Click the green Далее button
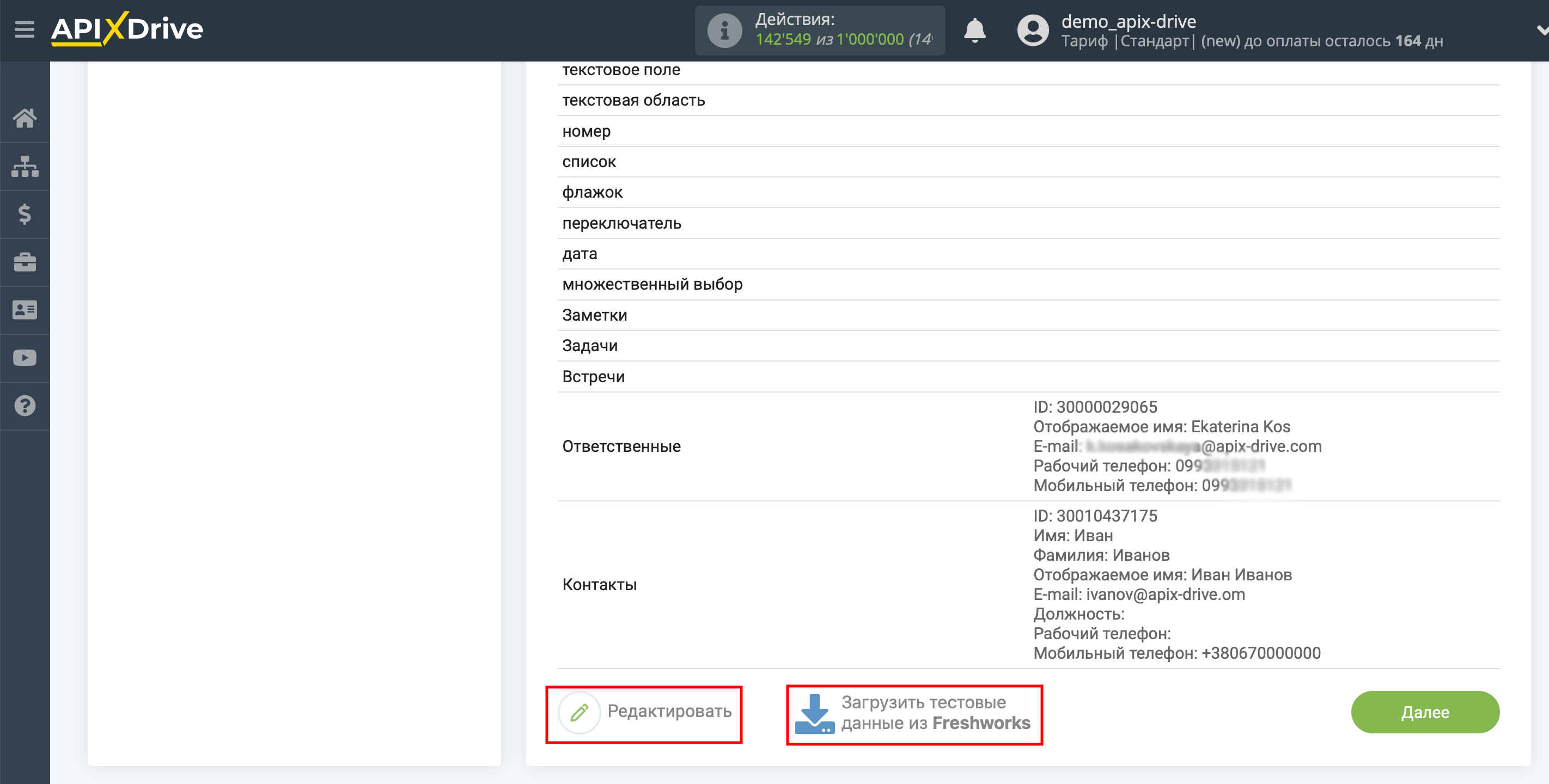This screenshot has width=1549, height=784. 1424,712
